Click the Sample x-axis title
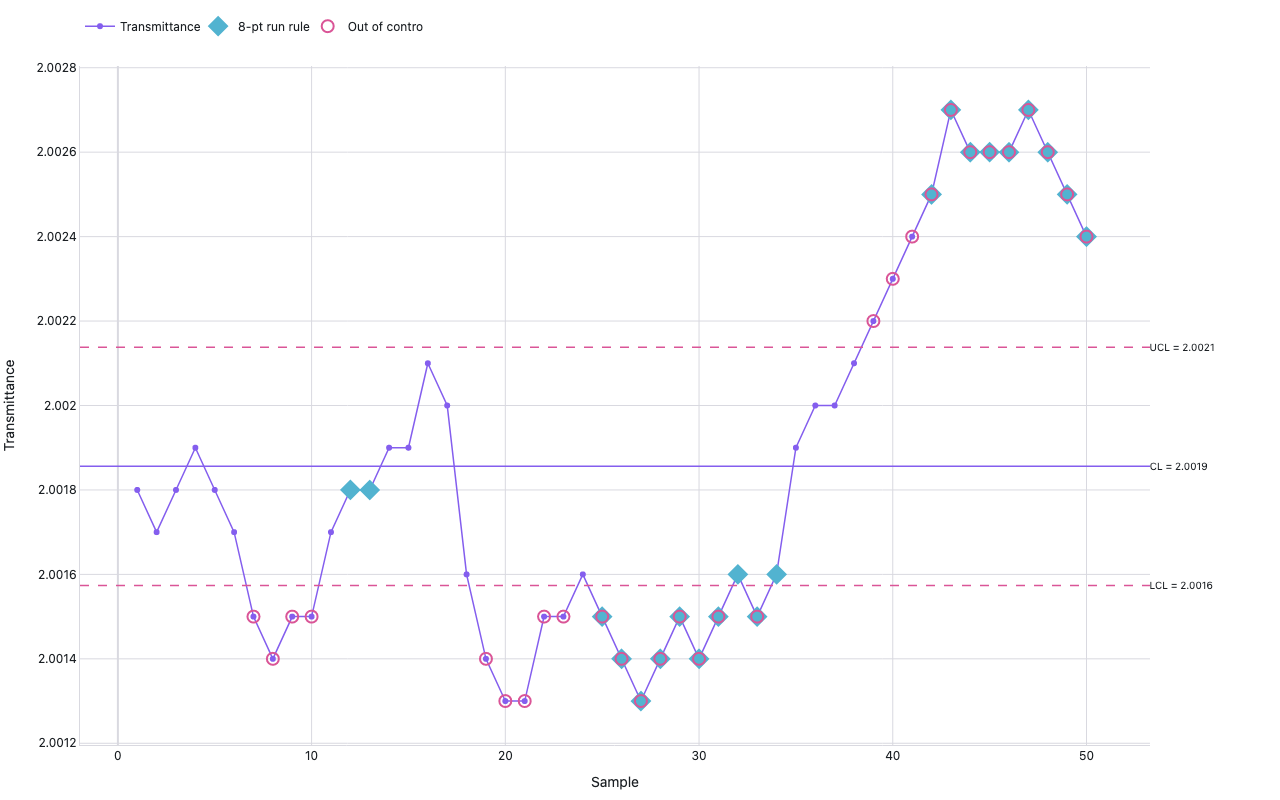 tap(614, 782)
